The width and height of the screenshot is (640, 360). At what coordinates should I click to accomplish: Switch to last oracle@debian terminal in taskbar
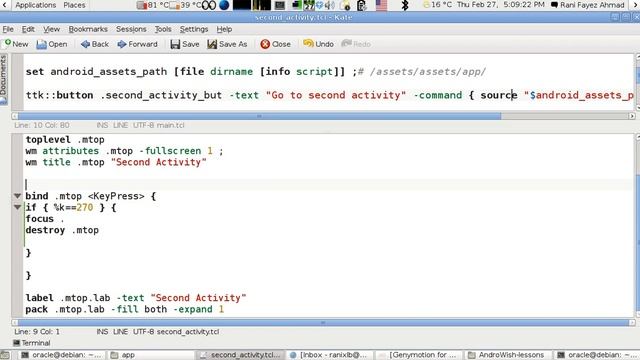[x=597, y=355]
